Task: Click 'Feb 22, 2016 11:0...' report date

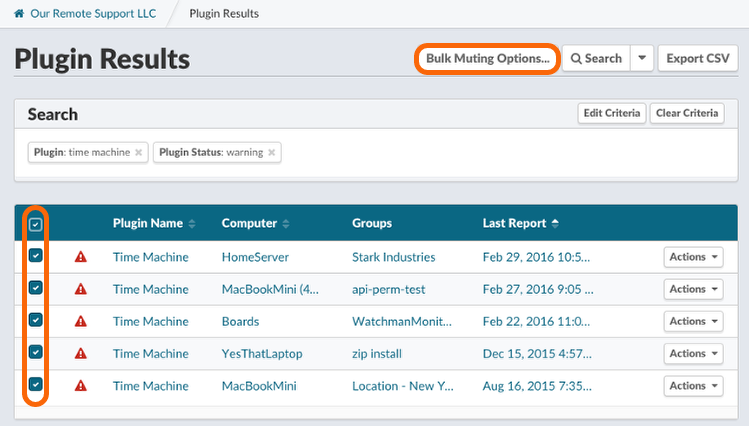Action: pyautogui.click(x=536, y=321)
